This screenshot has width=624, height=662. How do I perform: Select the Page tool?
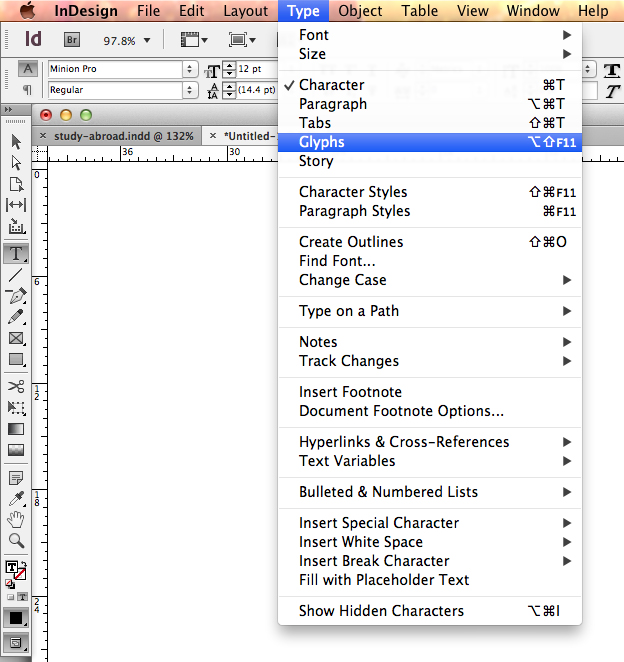click(x=16, y=184)
